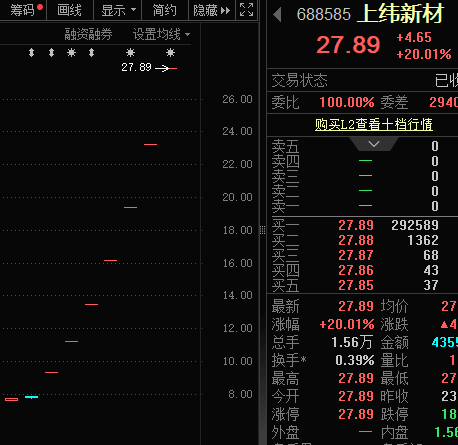458x445 pixels.
Task: Open the 设置均线 dropdown
Action: point(162,34)
